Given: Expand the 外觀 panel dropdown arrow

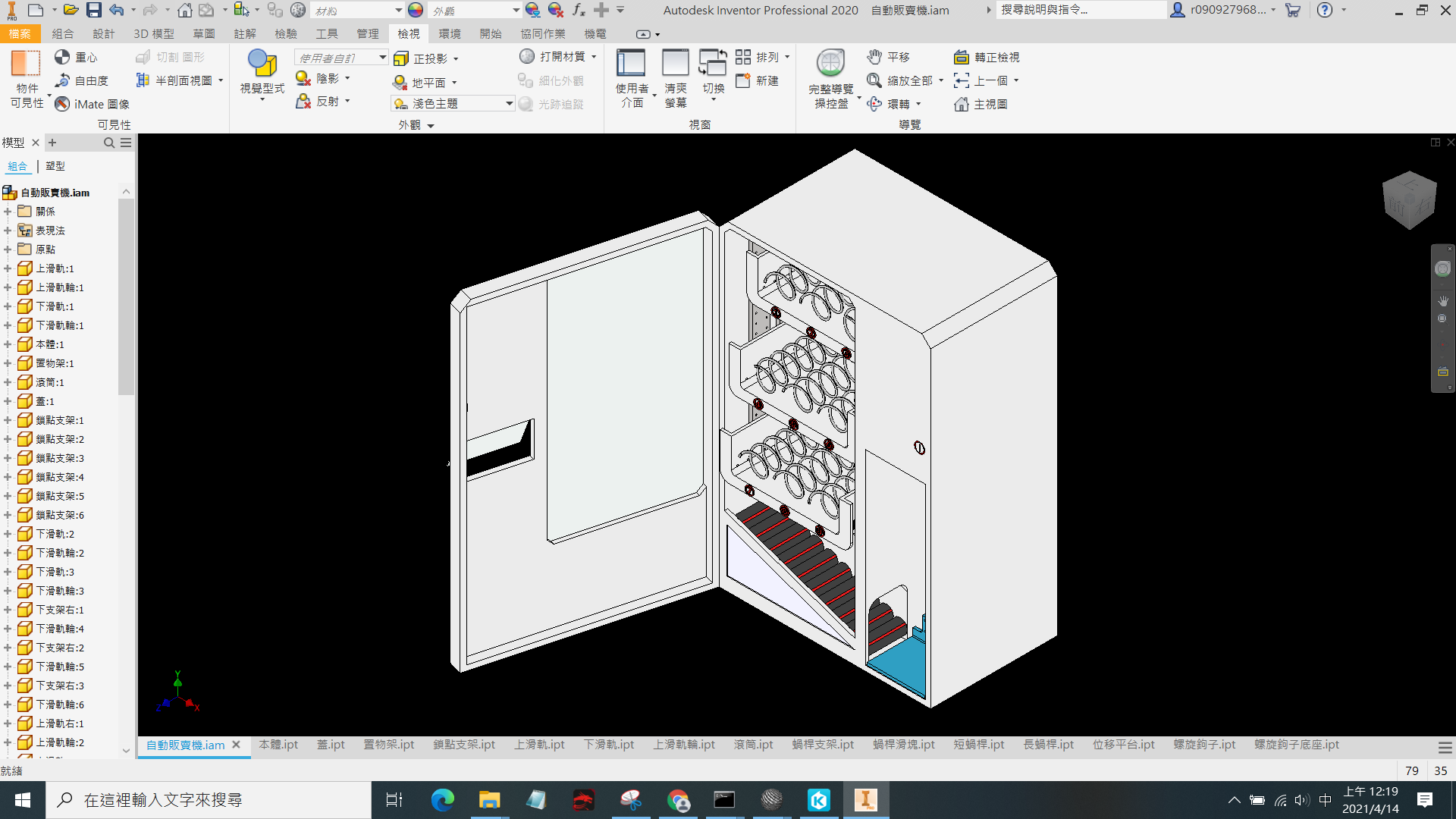Looking at the screenshot, I should 431,126.
